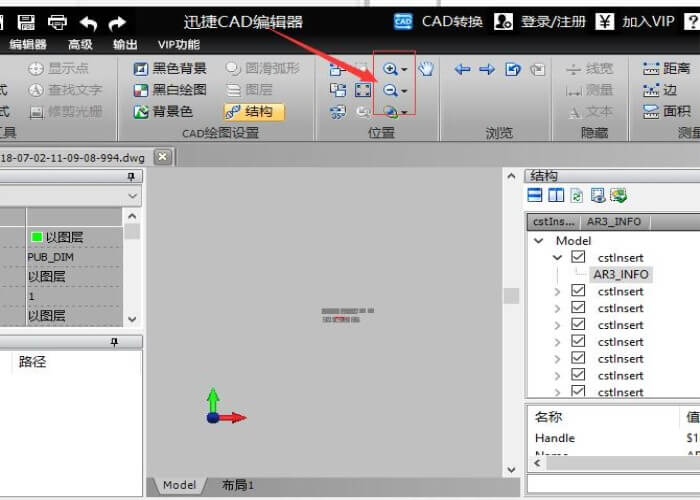This screenshot has width=700, height=500.
Task: Toggle 黑色背景 black background
Action: point(170,68)
